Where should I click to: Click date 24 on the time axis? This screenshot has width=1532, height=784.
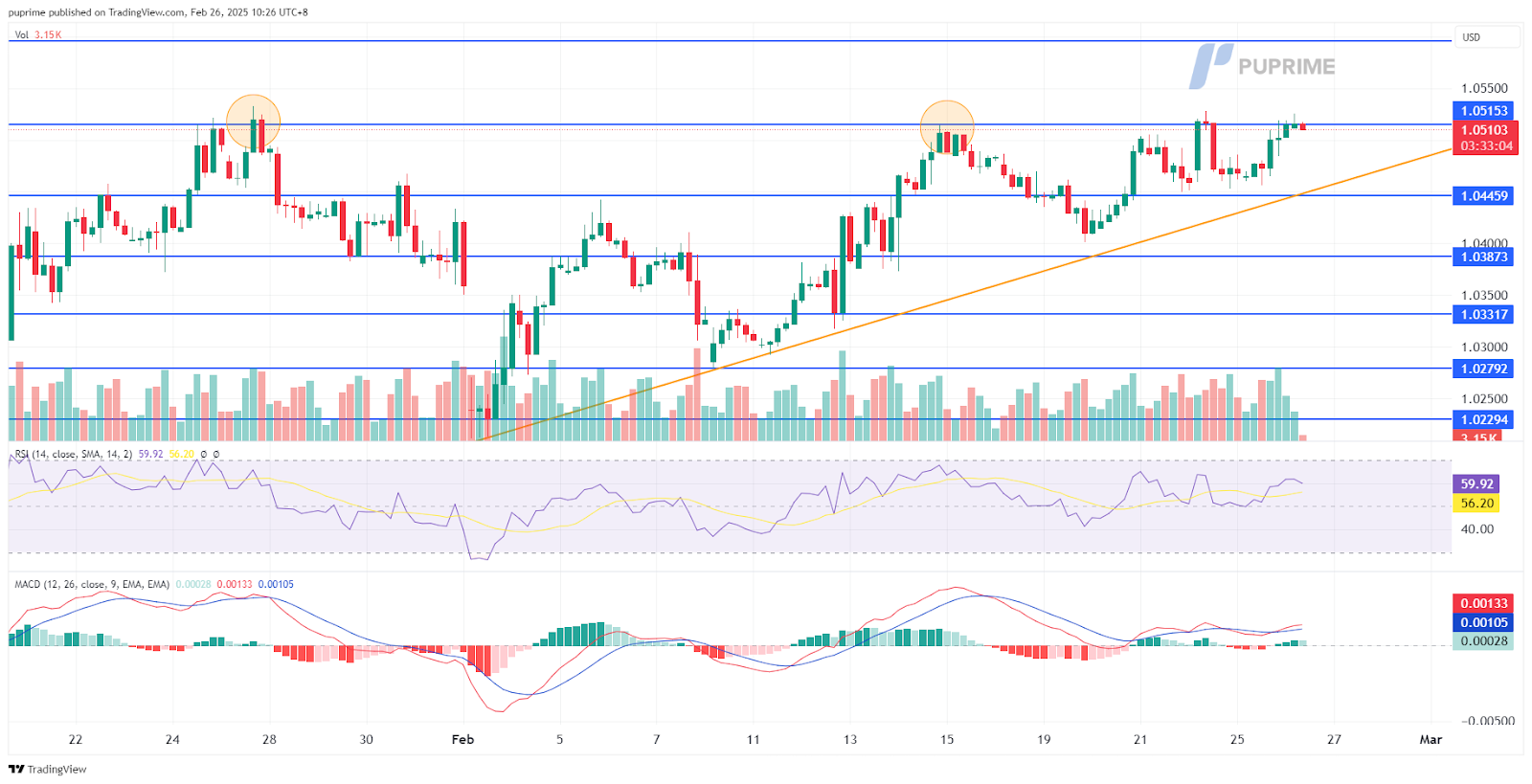172,740
